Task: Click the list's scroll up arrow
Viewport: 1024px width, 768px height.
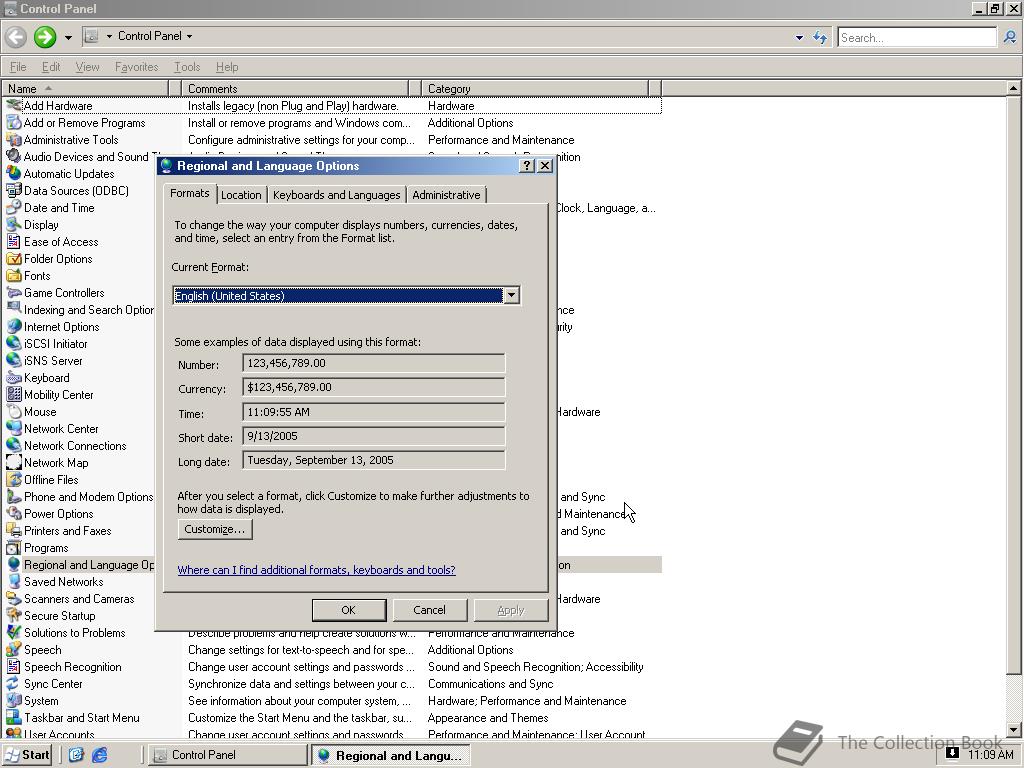Action: 1013,88
